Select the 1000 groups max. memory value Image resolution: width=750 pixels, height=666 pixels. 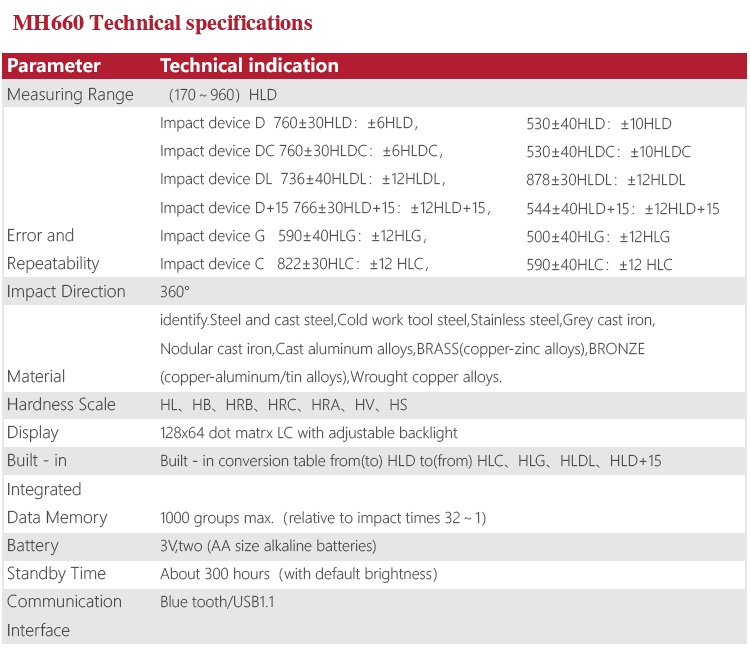click(x=323, y=518)
